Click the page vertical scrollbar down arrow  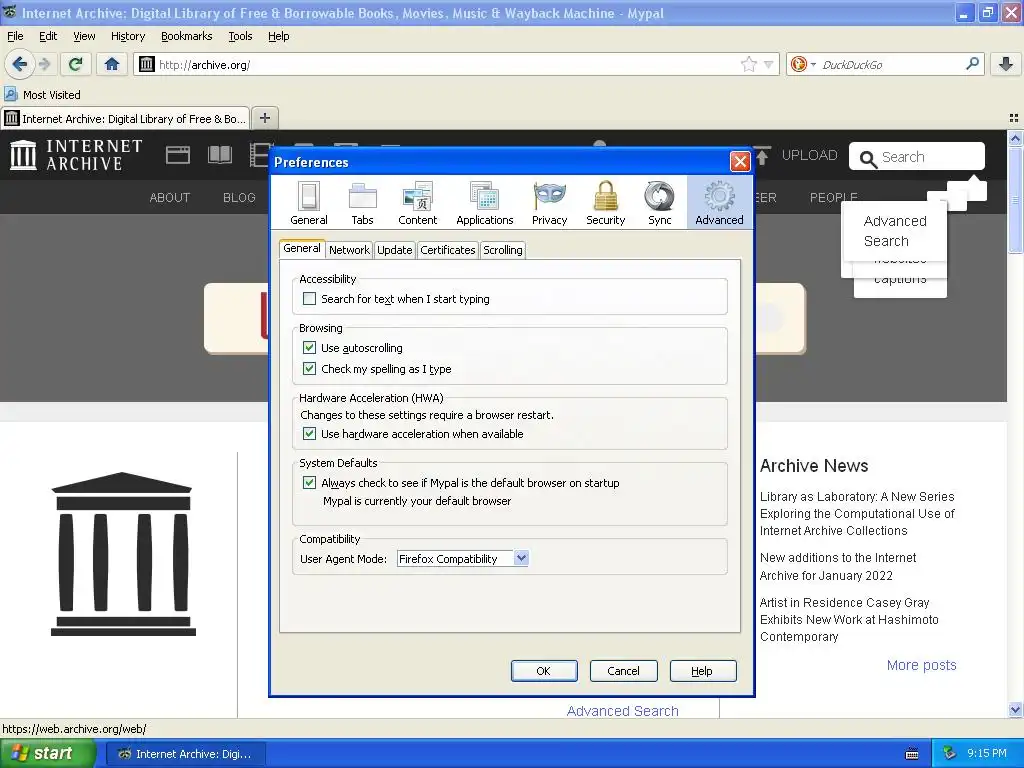(1015, 709)
